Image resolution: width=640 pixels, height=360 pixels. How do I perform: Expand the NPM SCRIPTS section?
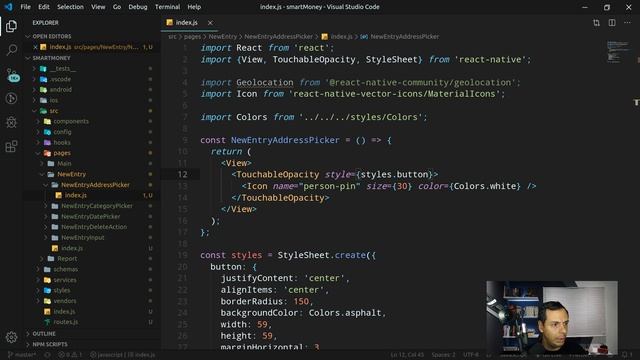pos(50,344)
